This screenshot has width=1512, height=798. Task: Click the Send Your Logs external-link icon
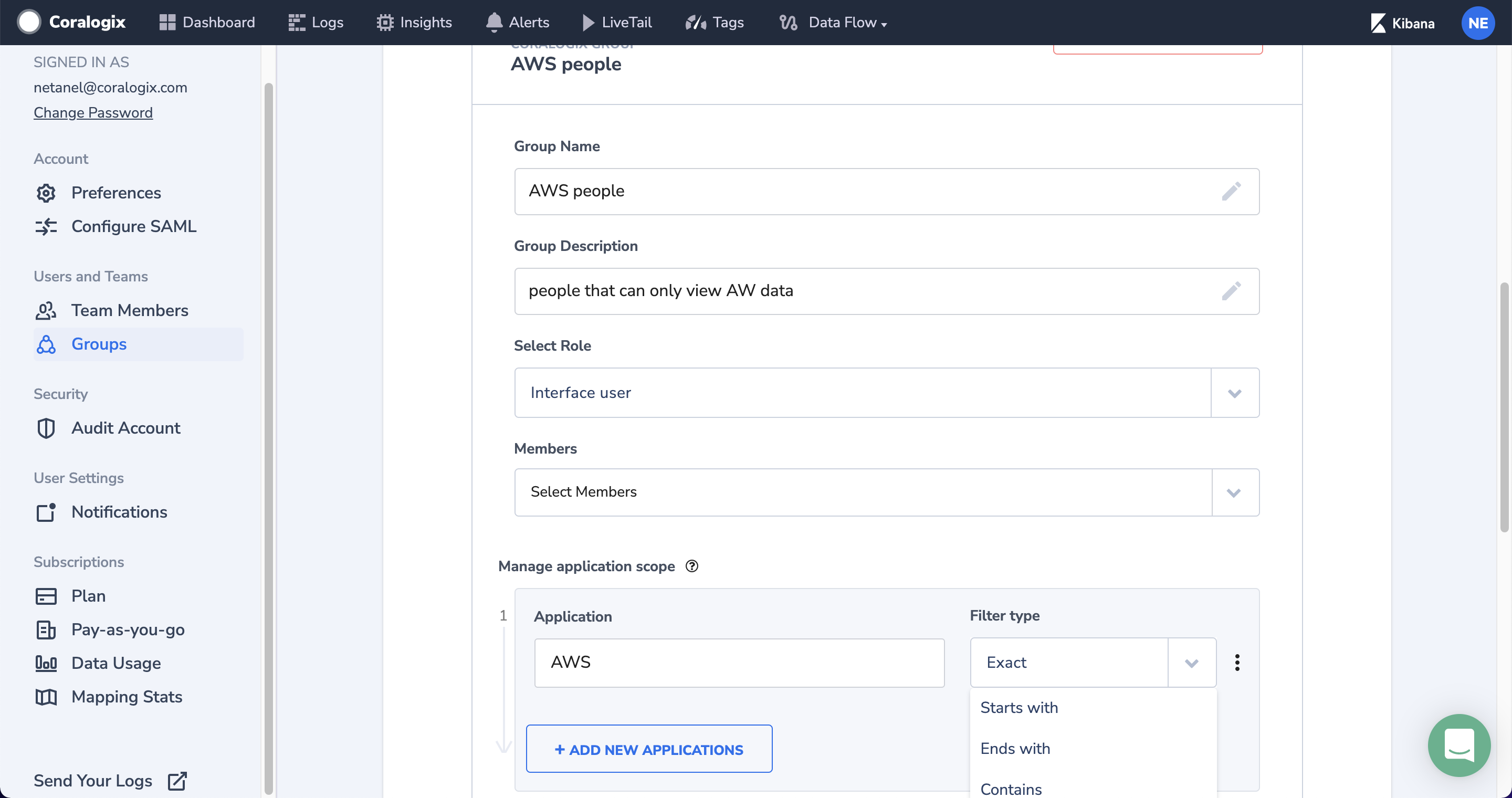click(177, 781)
